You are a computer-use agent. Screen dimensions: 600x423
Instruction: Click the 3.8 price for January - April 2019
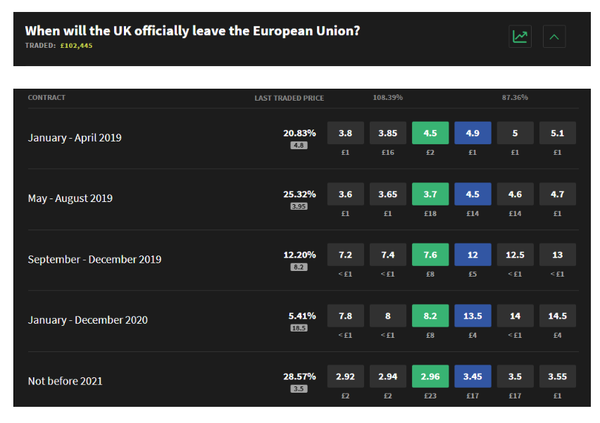(x=345, y=132)
